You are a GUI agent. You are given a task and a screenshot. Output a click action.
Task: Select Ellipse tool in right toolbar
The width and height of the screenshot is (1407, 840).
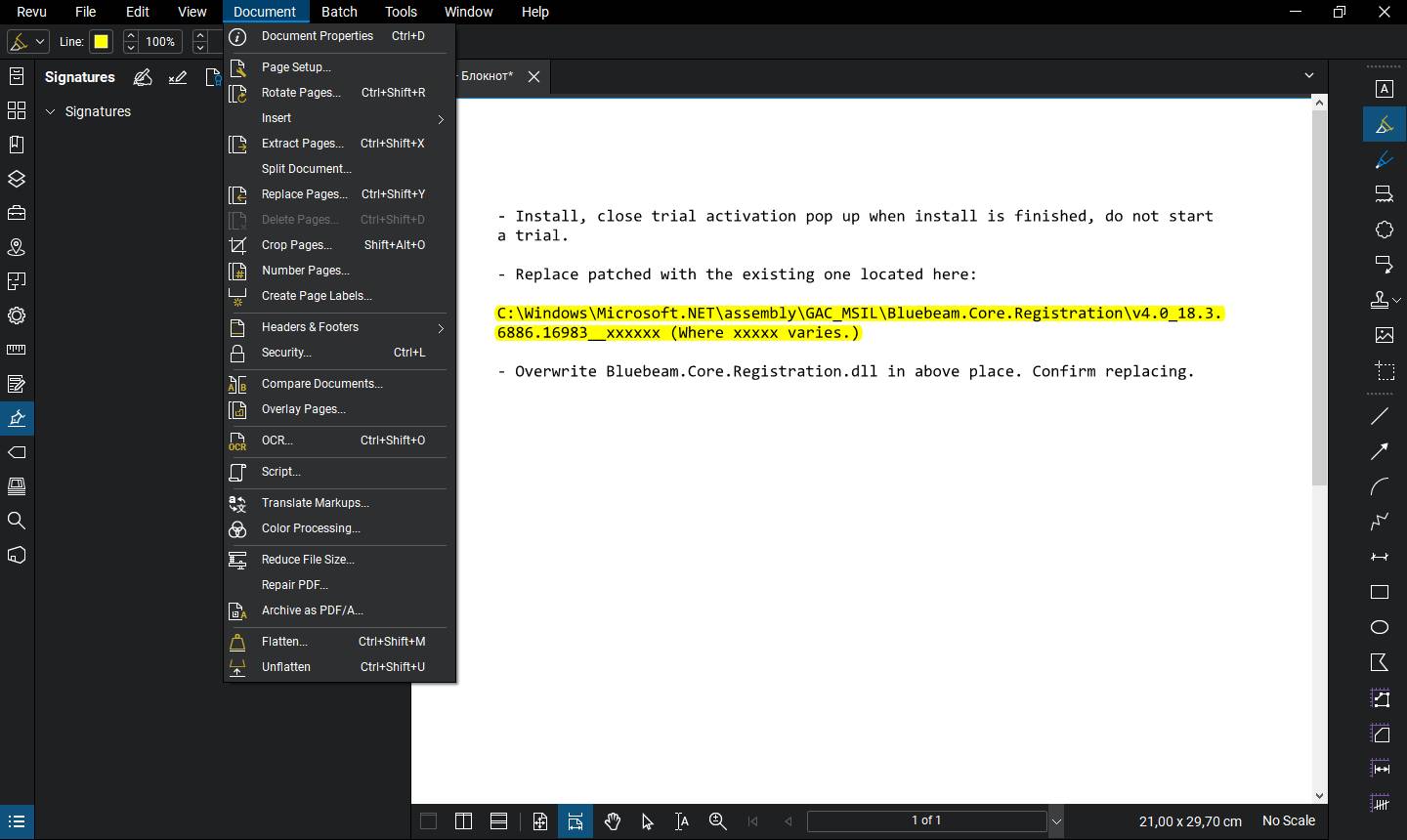click(1380, 627)
